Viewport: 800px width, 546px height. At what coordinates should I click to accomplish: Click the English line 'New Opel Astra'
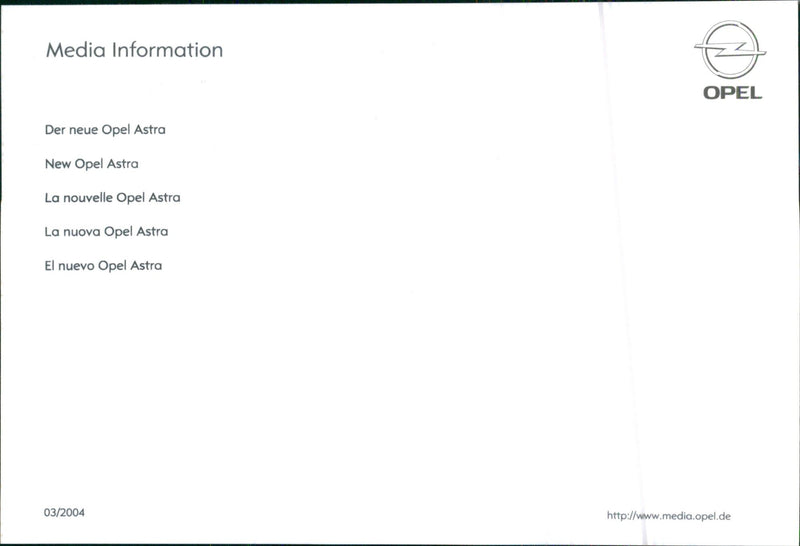pos(91,164)
